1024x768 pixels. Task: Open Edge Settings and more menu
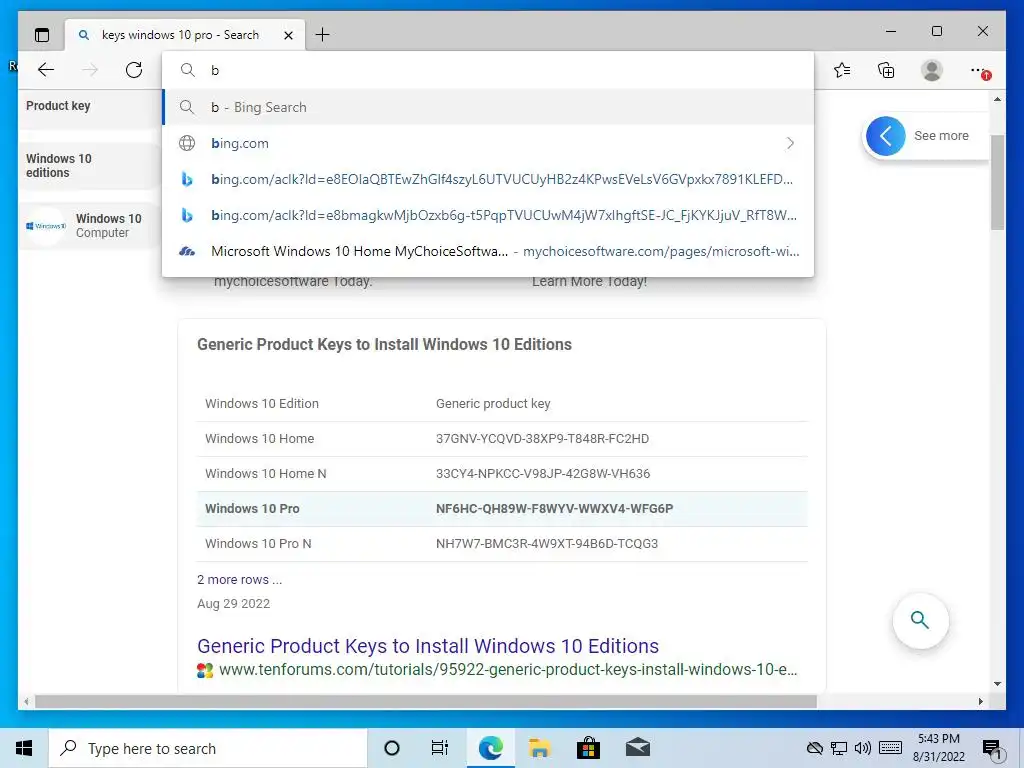tap(979, 71)
